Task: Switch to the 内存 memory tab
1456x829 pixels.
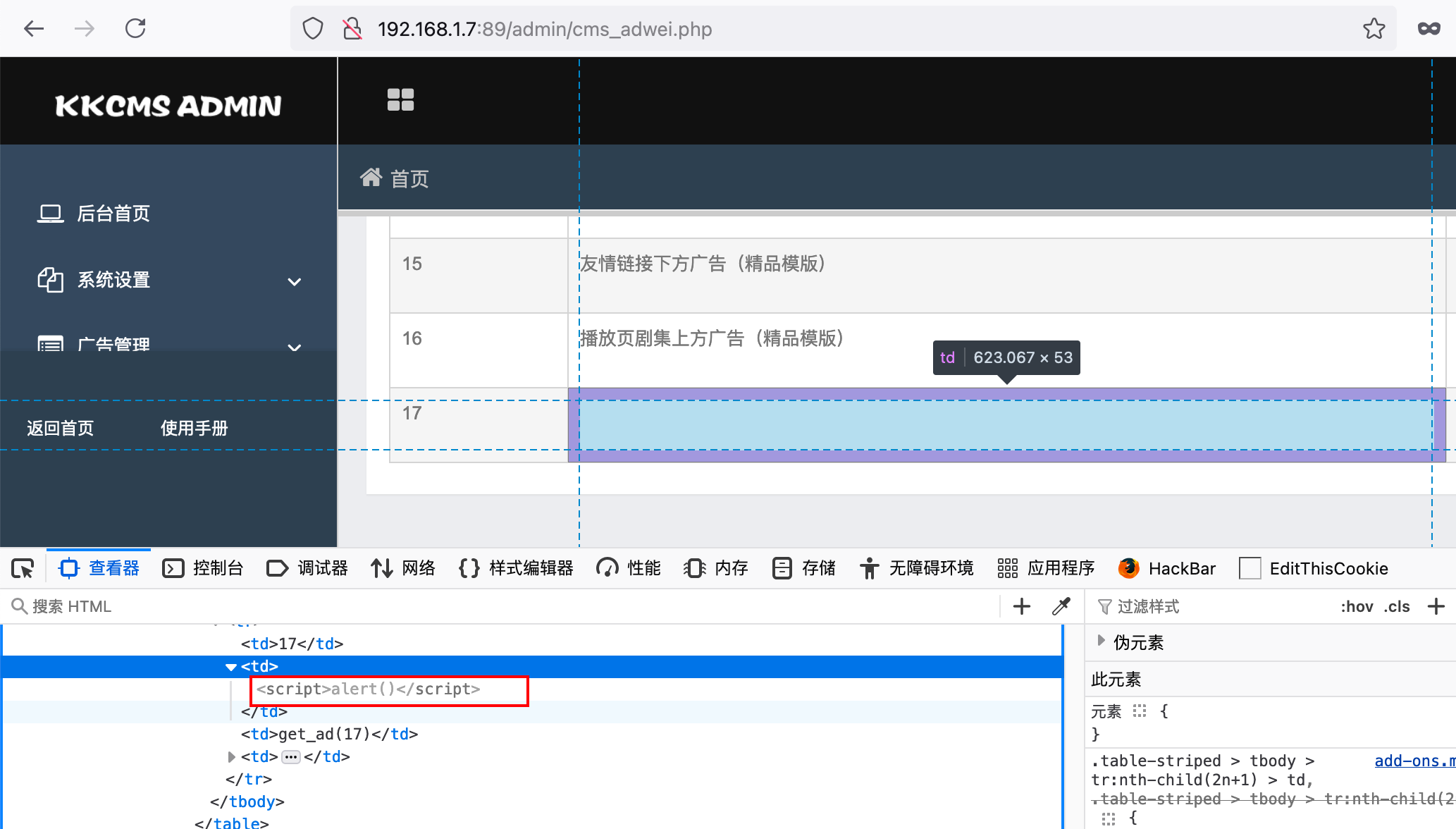Action: pyautogui.click(x=716, y=568)
